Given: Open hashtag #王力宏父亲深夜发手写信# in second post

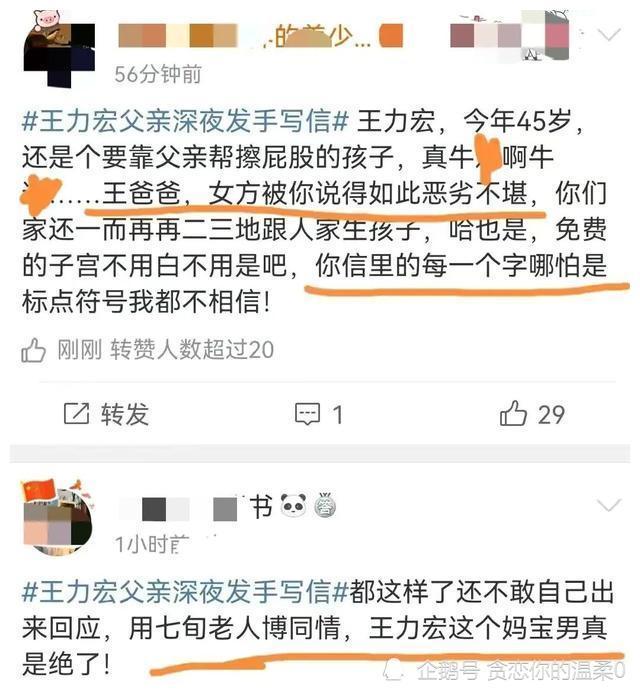Looking at the screenshot, I should [185, 591].
